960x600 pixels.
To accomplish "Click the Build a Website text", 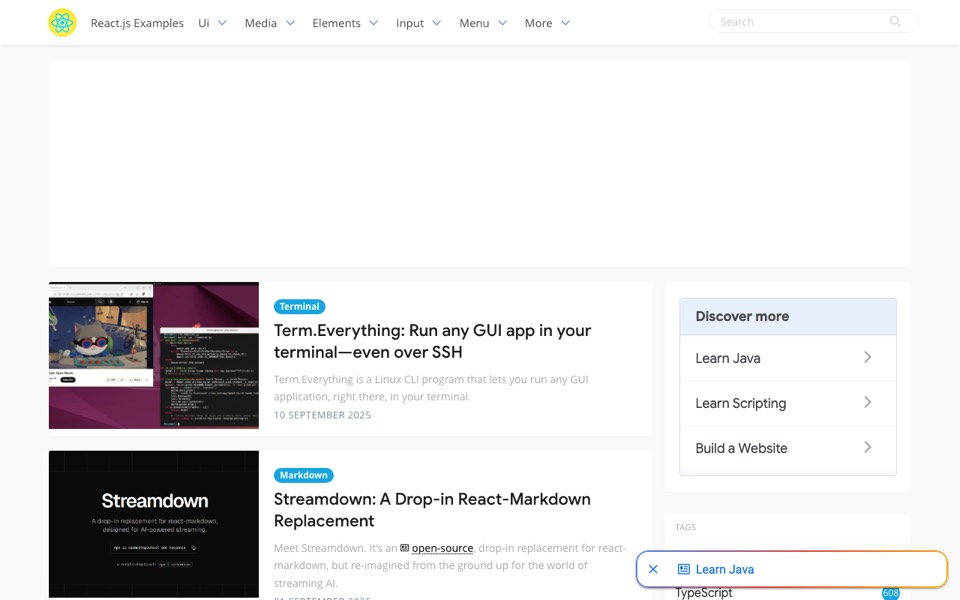I will pyautogui.click(x=741, y=448).
